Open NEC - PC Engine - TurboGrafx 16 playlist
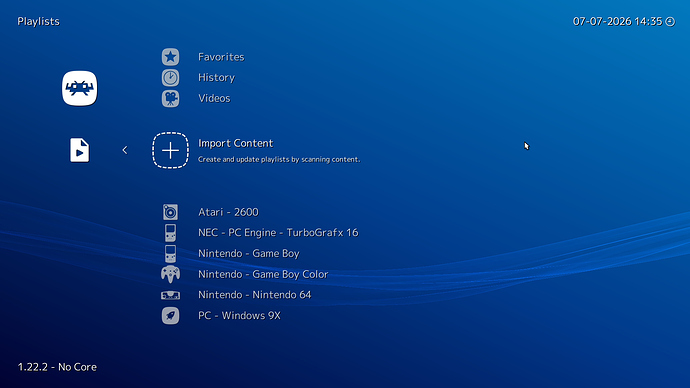 [278, 233]
